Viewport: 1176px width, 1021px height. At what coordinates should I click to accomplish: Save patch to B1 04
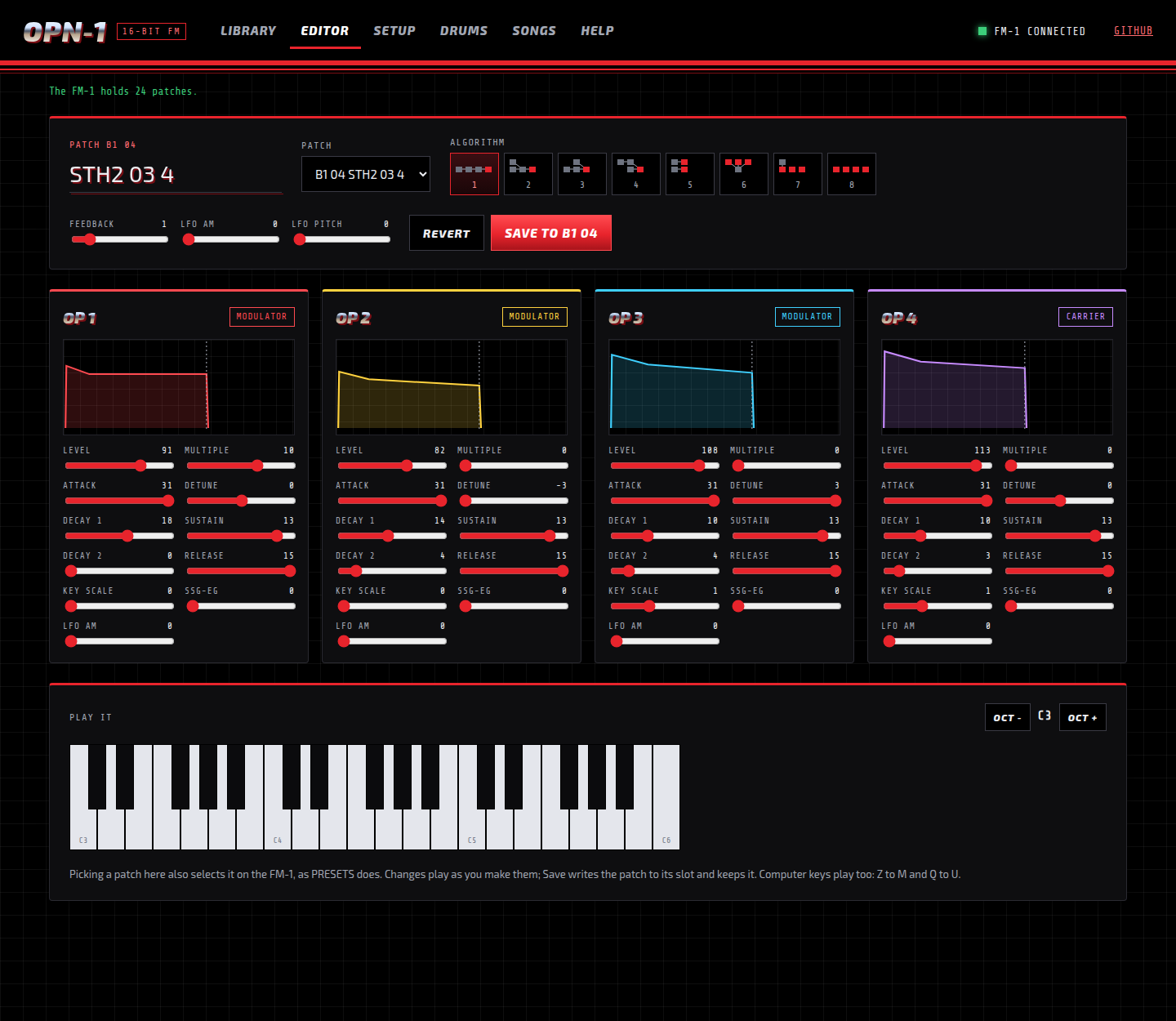551,233
